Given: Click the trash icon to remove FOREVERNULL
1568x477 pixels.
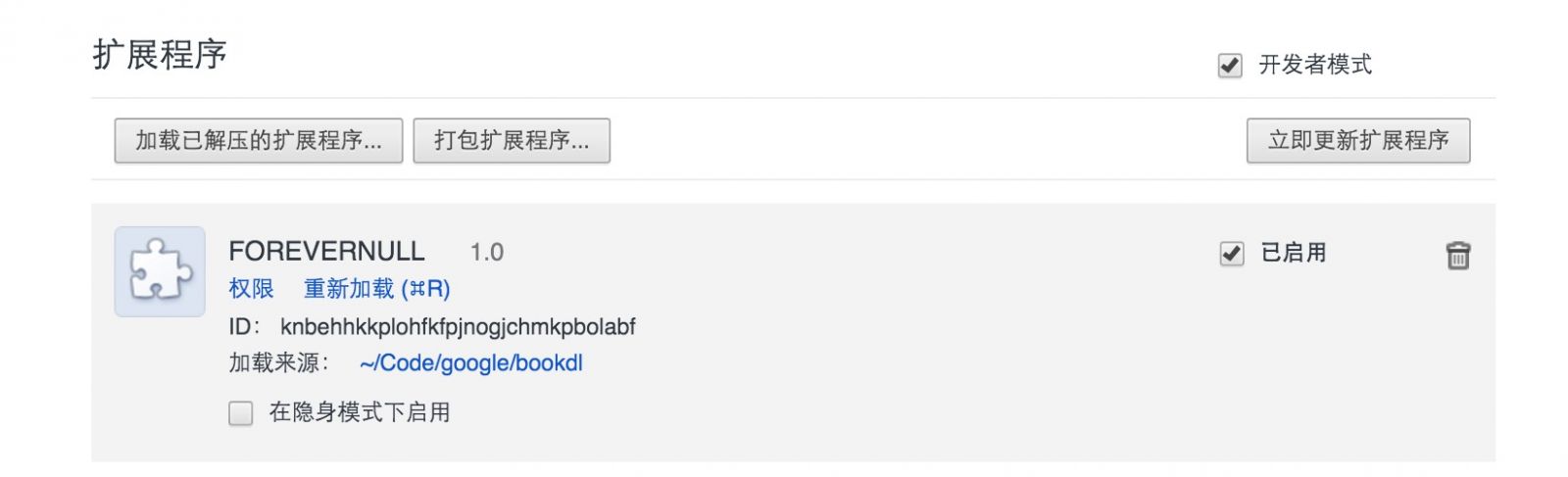Looking at the screenshot, I should click(1457, 256).
